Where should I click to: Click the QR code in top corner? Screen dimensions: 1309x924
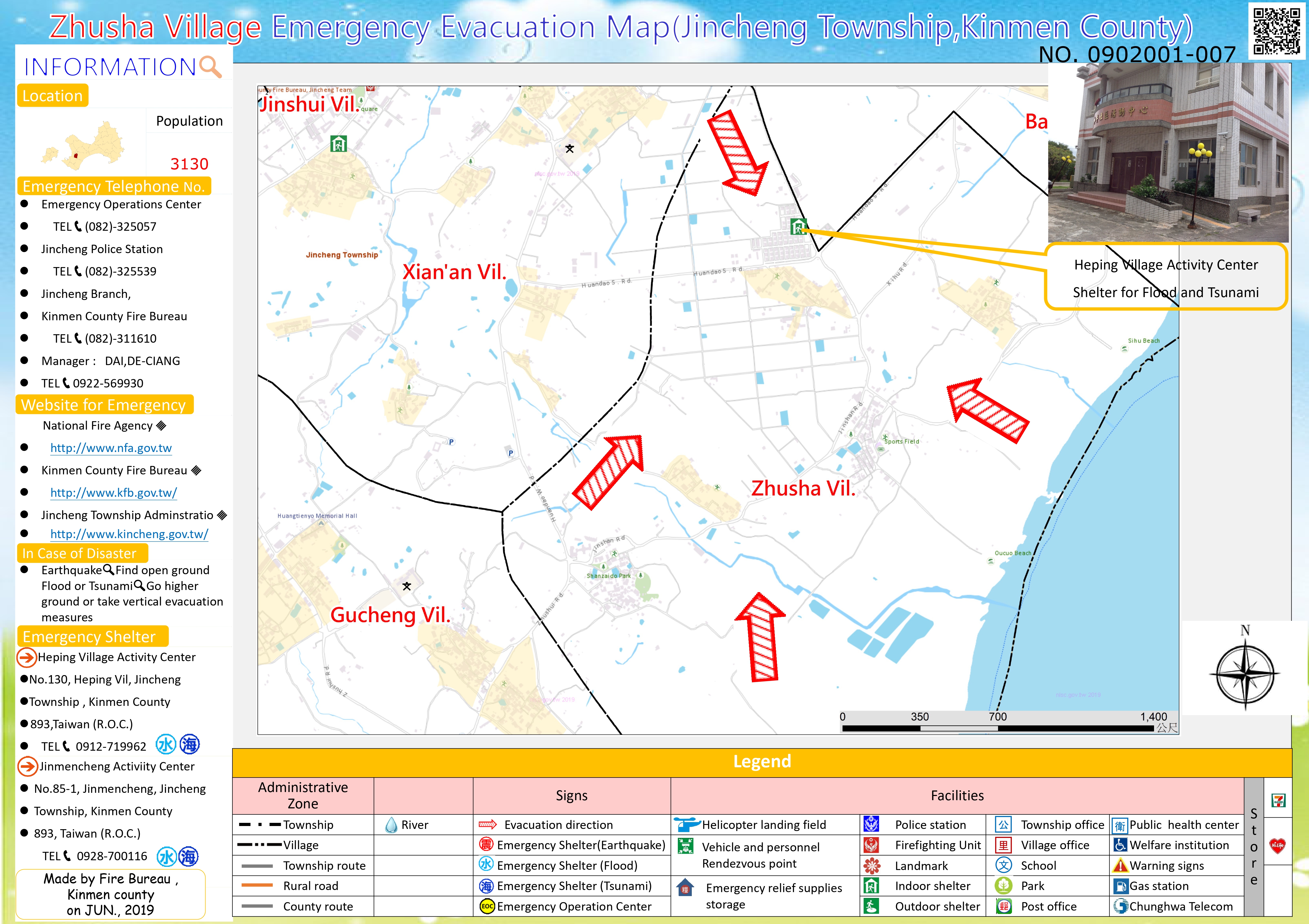1277,31
